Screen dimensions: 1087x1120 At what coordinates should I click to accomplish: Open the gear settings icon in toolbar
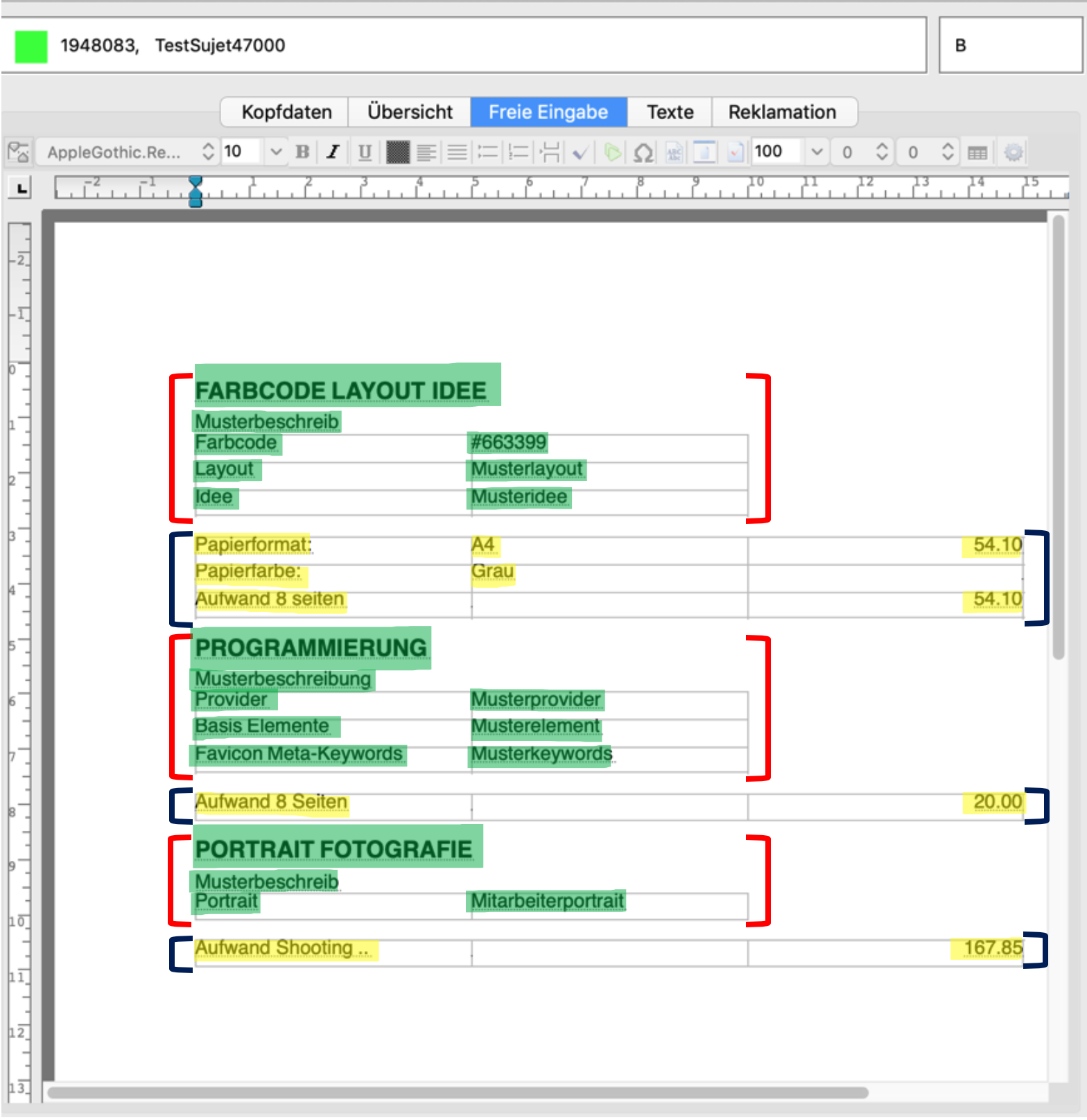coord(1013,152)
